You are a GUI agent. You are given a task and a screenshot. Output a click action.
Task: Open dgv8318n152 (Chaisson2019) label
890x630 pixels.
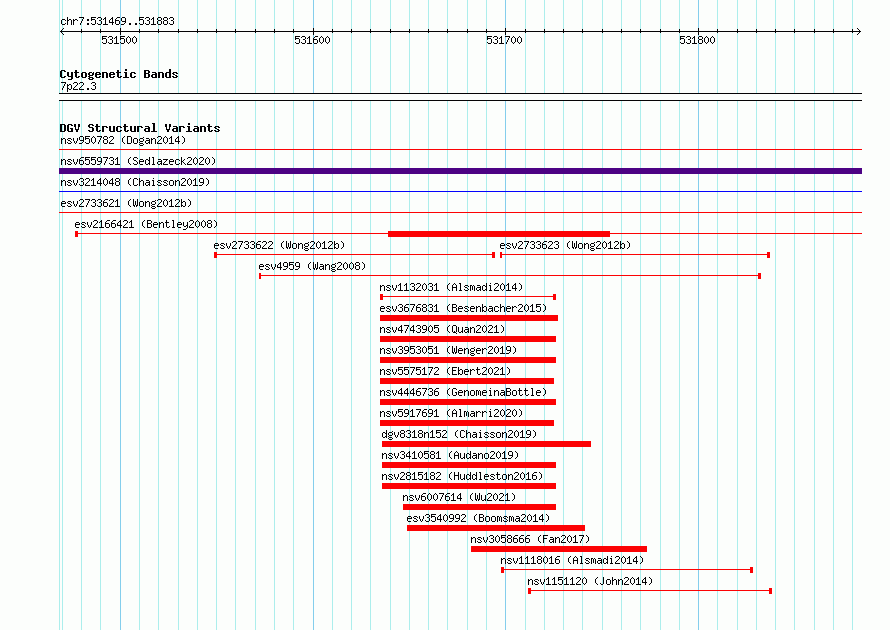click(x=459, y=434)
